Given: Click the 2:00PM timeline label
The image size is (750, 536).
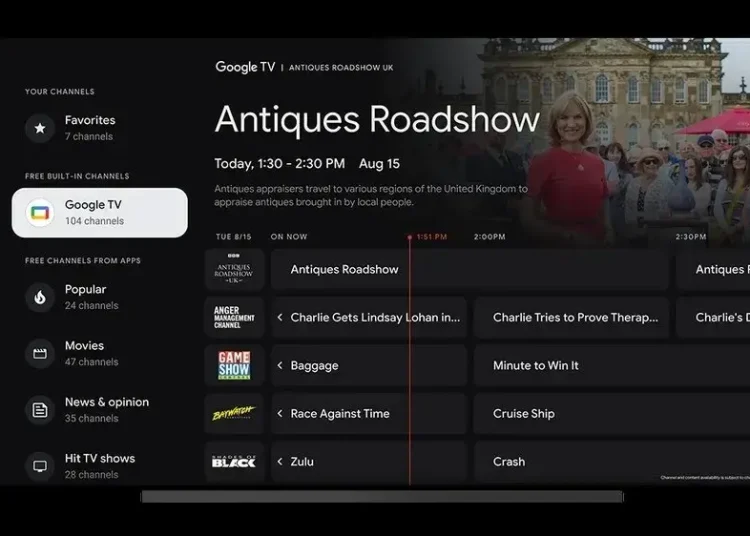Looking at the screenshot, I should (489, 237).
